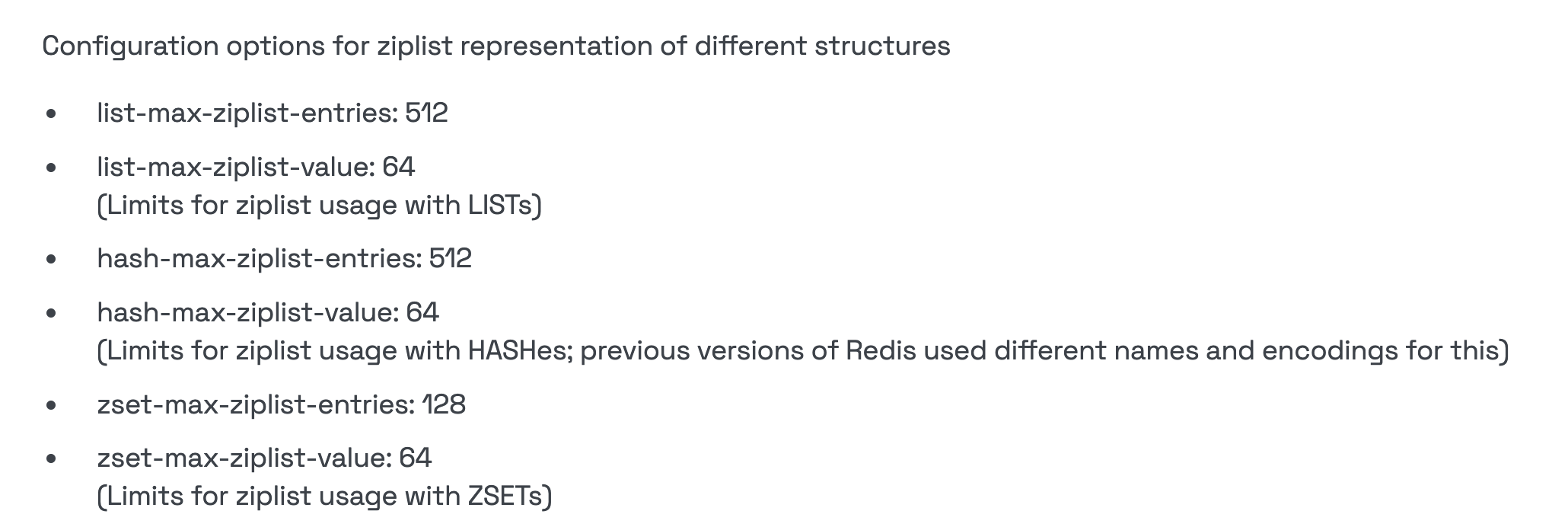Image resolution: width=1568 pixels, height=527 pixels.
Task: Click the list-max-ziplist-value setting name
Action: coord(235,167)
